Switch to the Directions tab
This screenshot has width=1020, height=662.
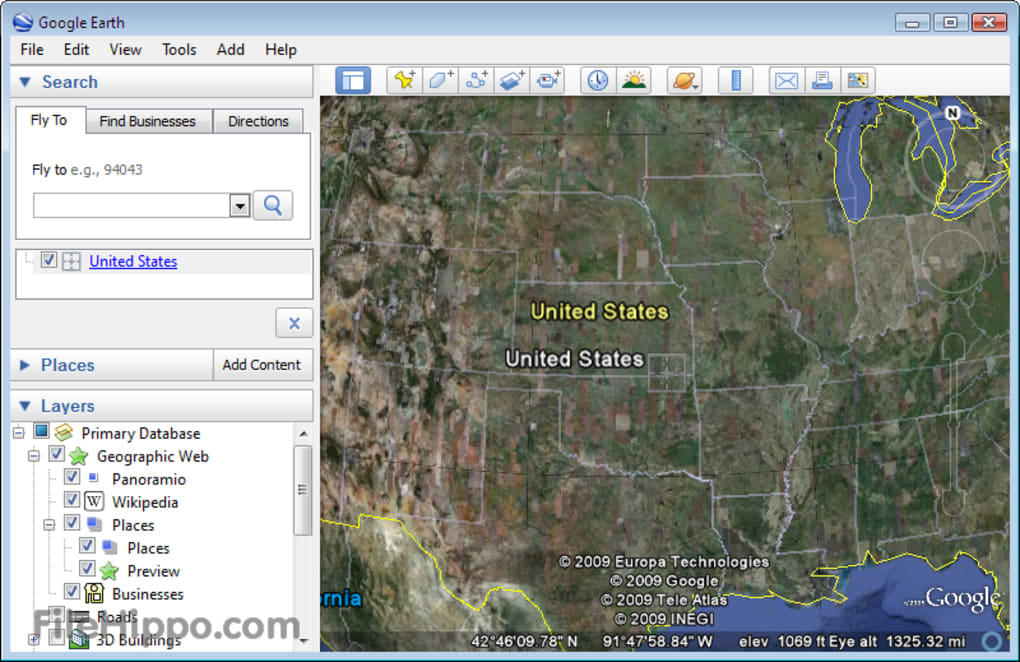click(x=258, y=121)
